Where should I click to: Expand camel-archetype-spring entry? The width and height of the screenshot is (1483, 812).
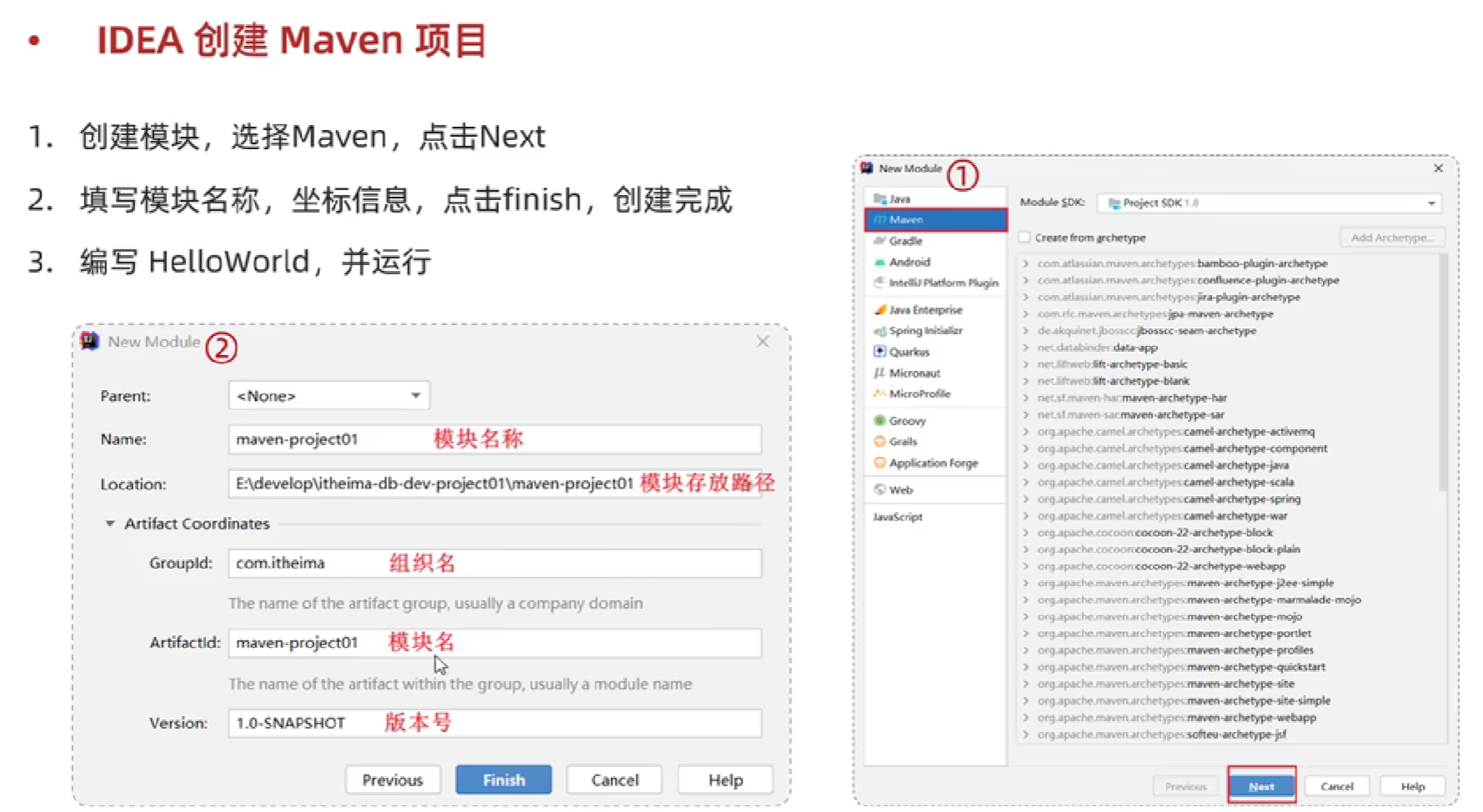[x=1026, y=499]
